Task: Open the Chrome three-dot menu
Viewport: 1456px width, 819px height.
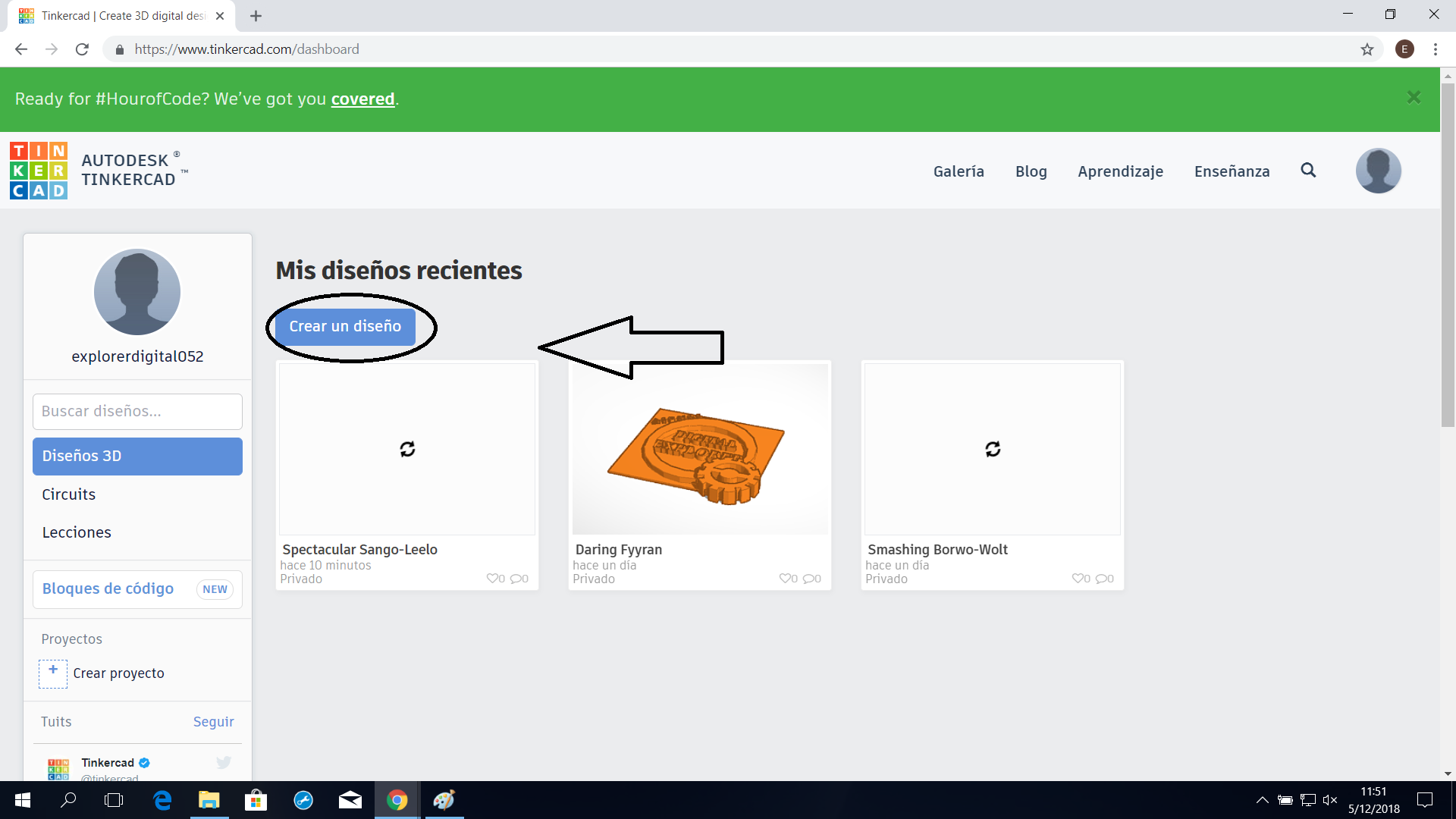Action: point(1435,49)
